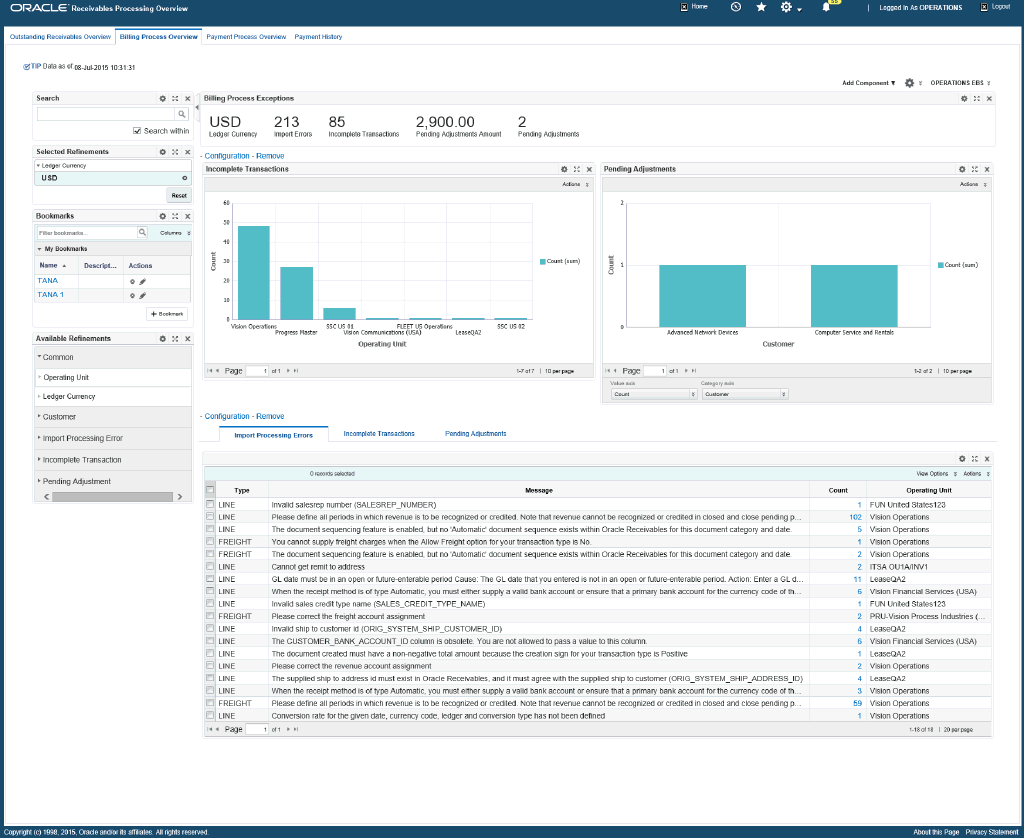Click the recent history clock icon
The width and height of the screenshot is (1024, 838).
tap(736, 7)
